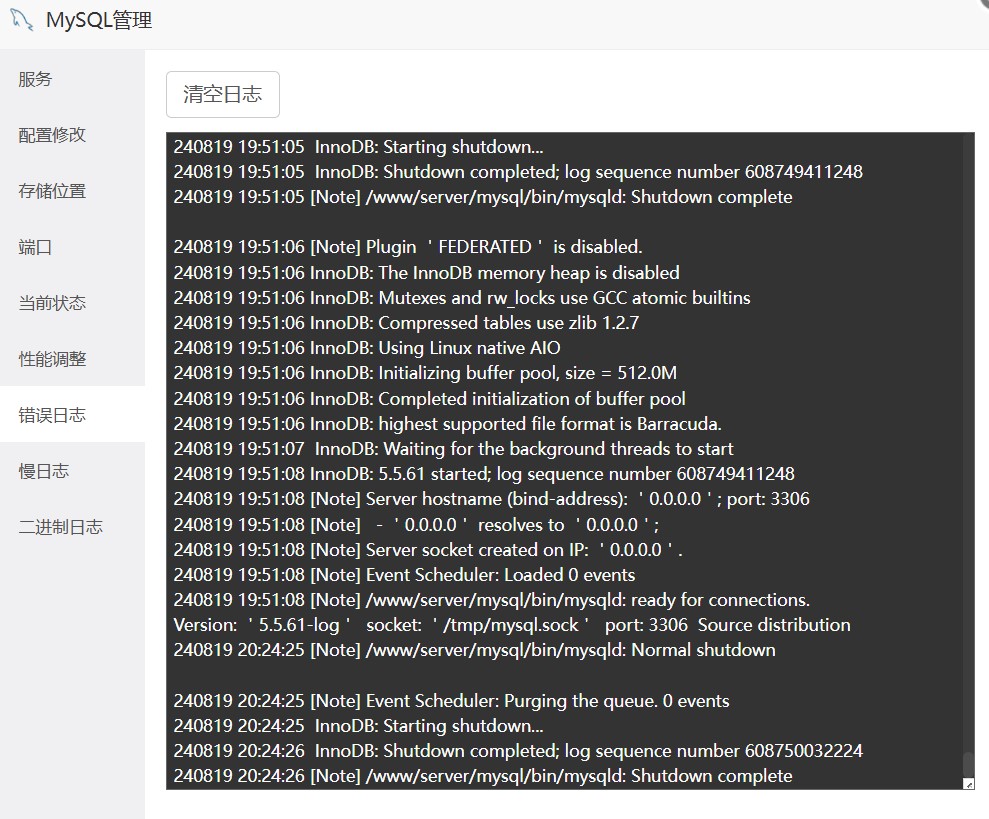Click log line '19:51:05 Shutdown completed; log sequence number 608749411248'
989x819 pixels.
coord(518,172)
